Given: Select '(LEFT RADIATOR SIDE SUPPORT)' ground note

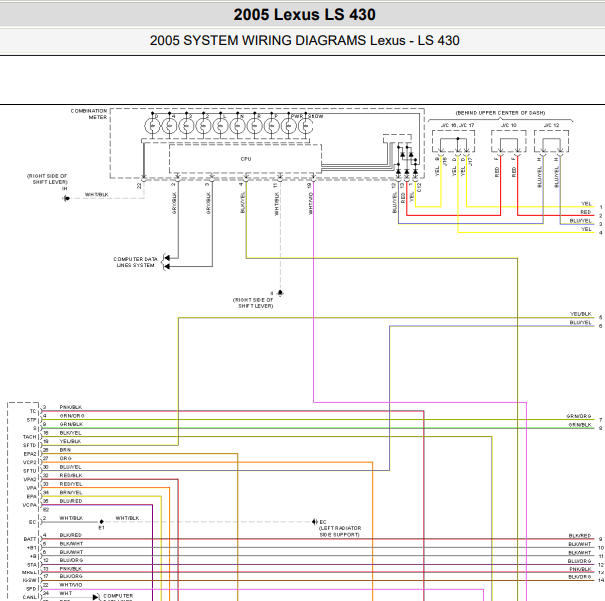Looking at the screenshot, I should click(x=340, y=531).
